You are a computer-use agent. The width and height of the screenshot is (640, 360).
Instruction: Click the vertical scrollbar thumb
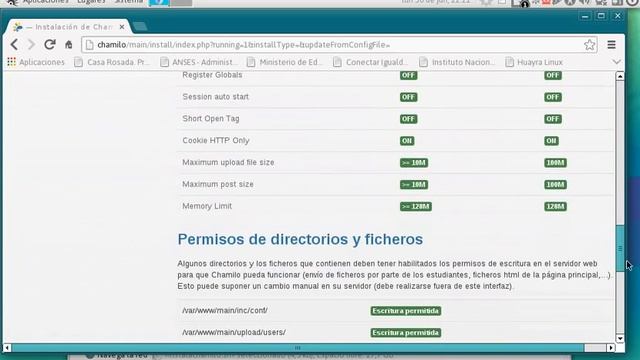pos(620,248)
